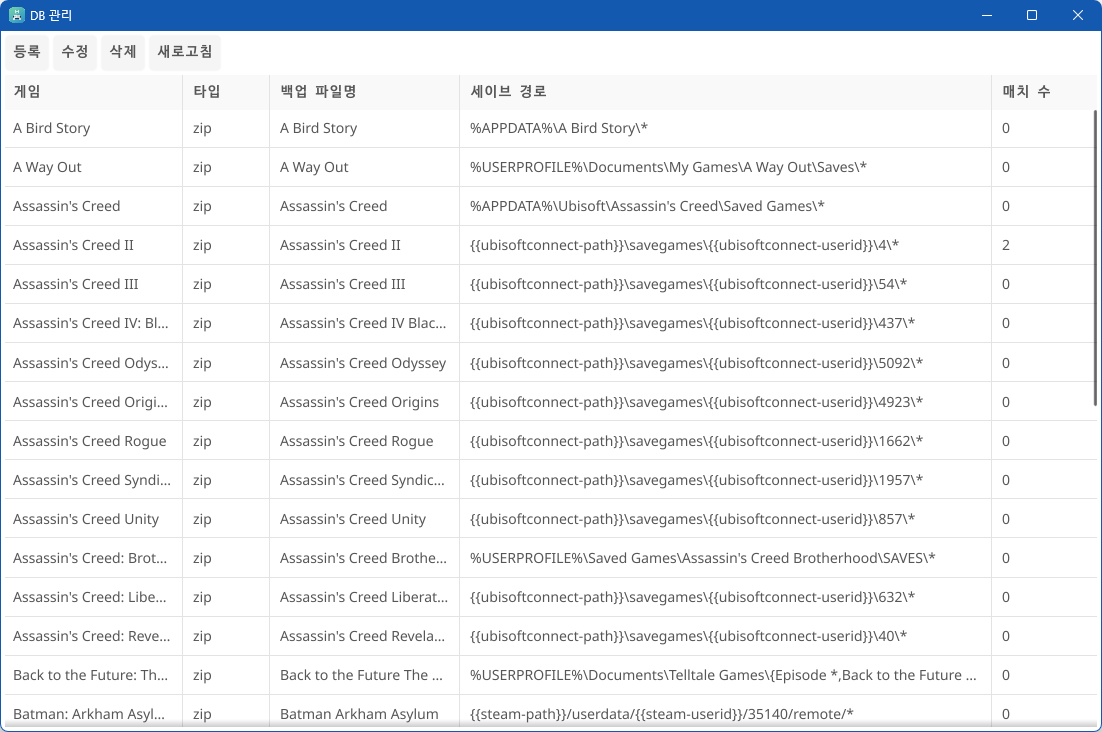Click the save path ending in \5092\*
Viewport: 1102px width, 732px height.
[696, 363]
